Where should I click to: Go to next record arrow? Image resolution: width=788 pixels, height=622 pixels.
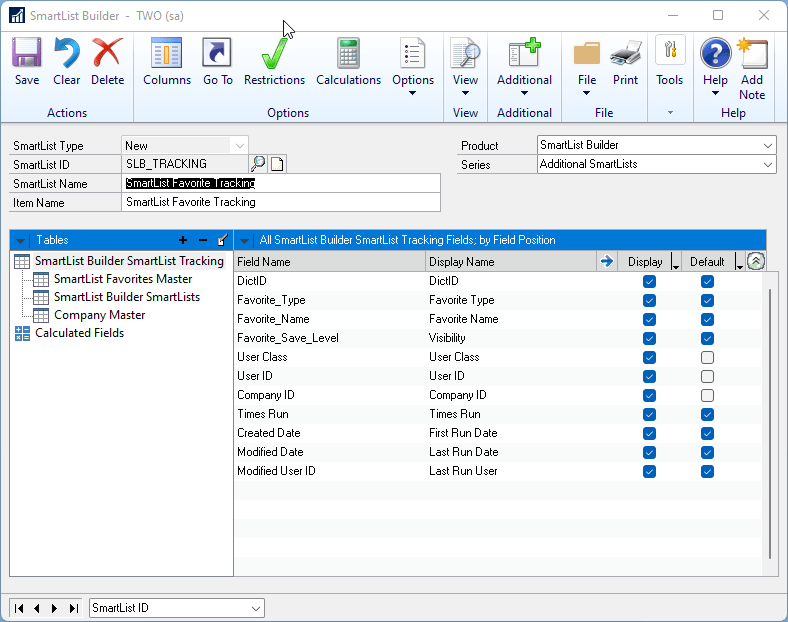pyautogui.click(x=54, y=608)
